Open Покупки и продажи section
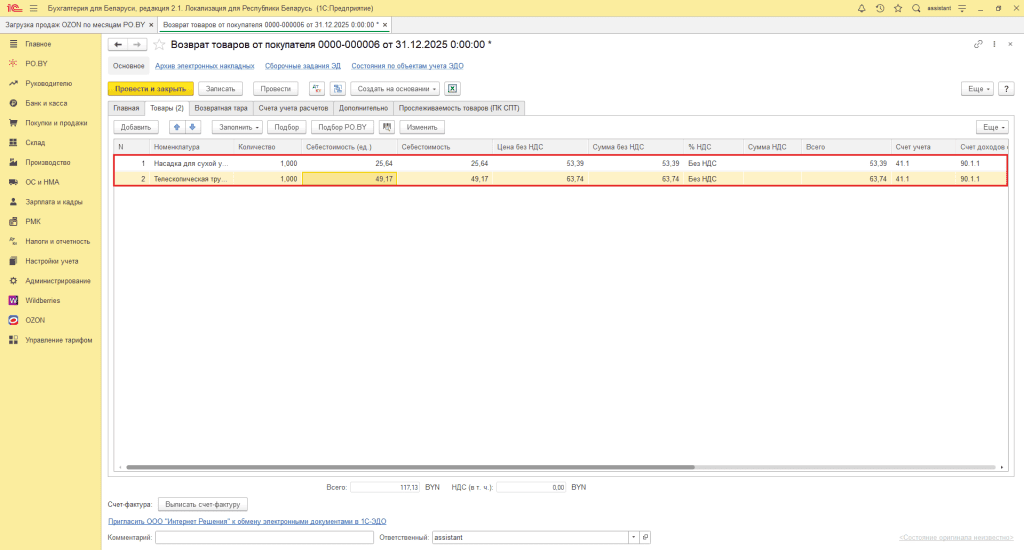The width and height of the screenshot is (1024, 550). (56, 123)
